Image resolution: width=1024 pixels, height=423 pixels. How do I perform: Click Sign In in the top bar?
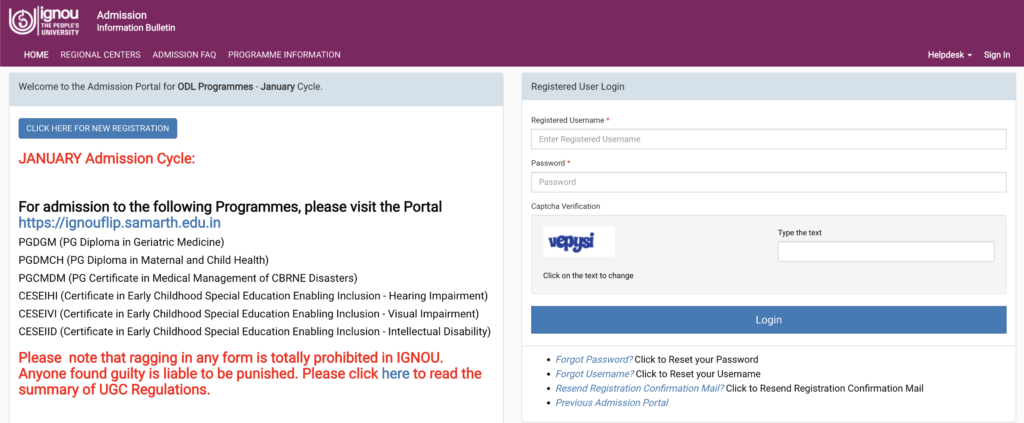click(997, 55)
